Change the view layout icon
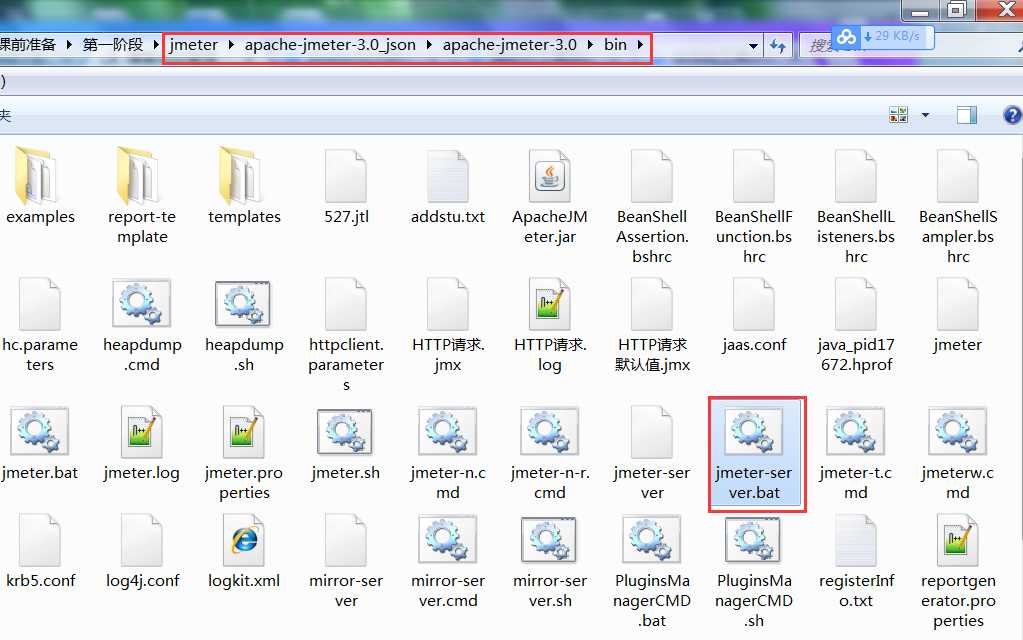 click(x=898, y=115)
